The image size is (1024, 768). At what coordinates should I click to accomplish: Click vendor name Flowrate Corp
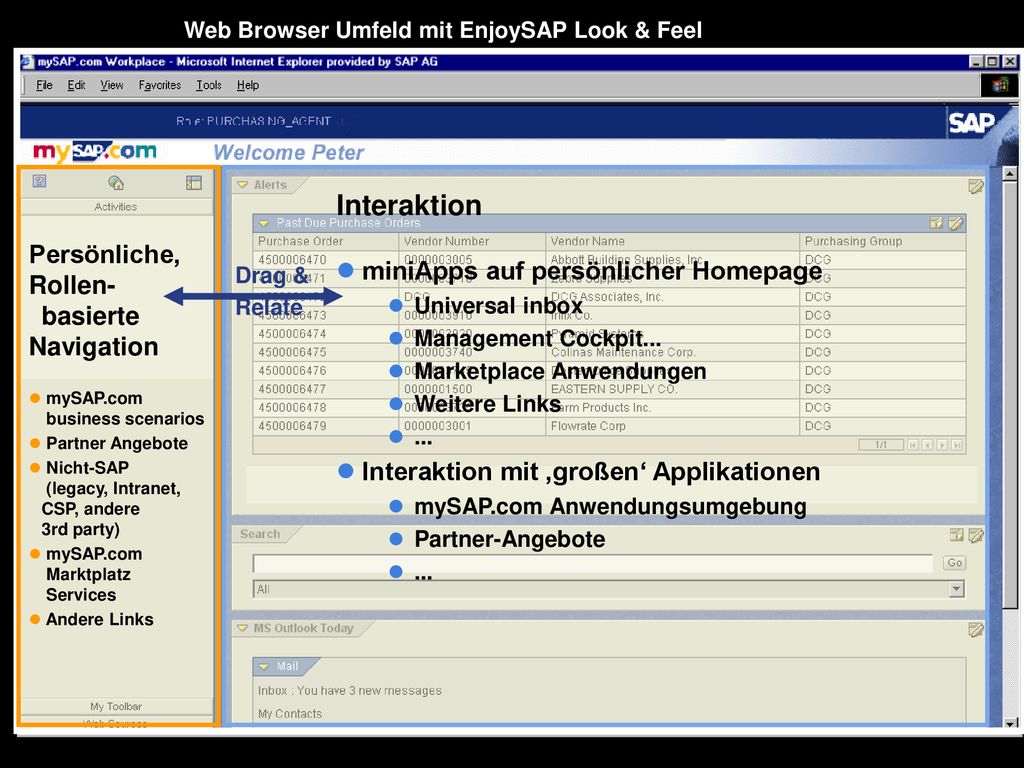tap(588, 426)
